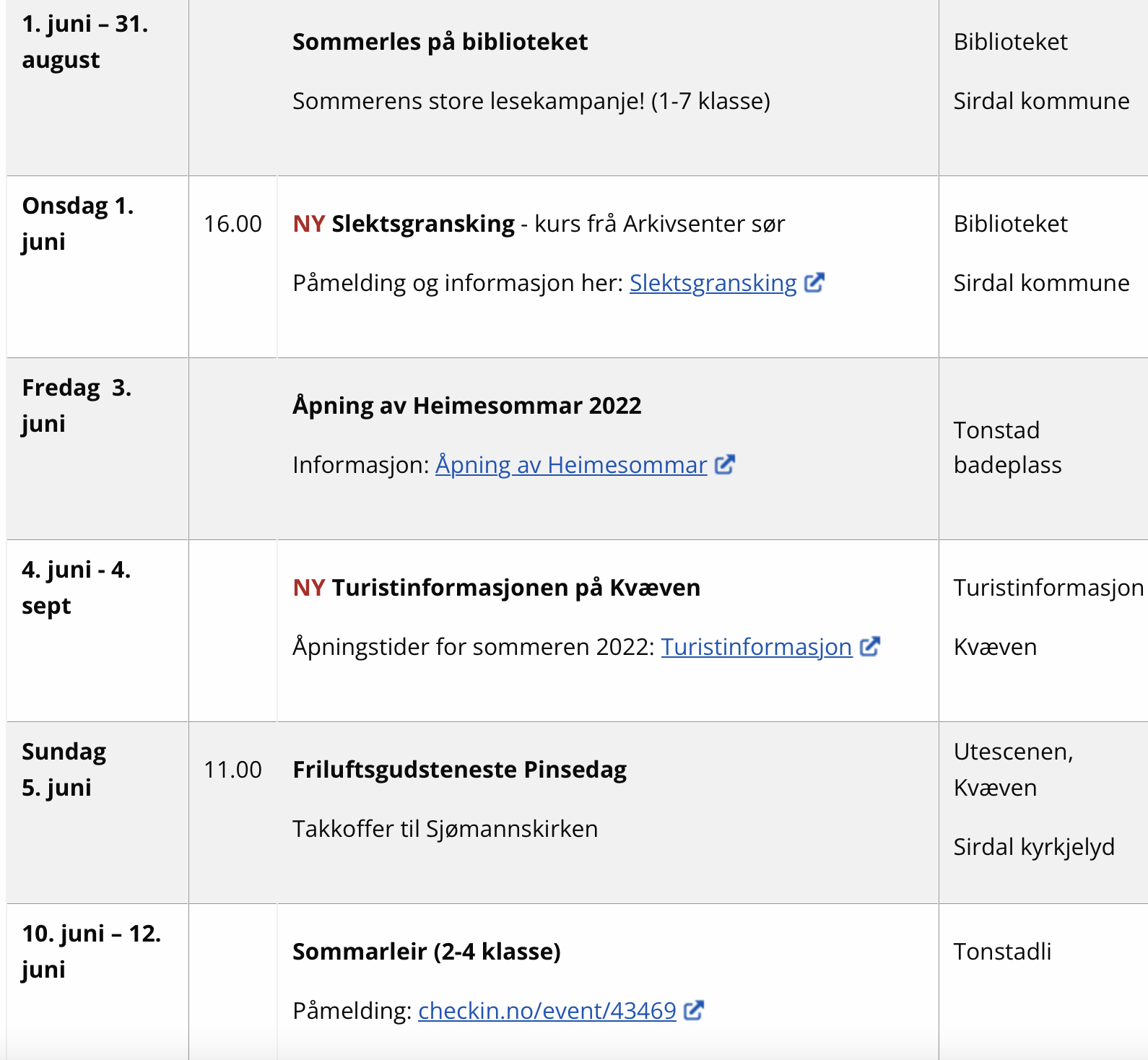Click external-link icon after checkin.no link
The image size is (1148, 1060).
click(694, 1010)
